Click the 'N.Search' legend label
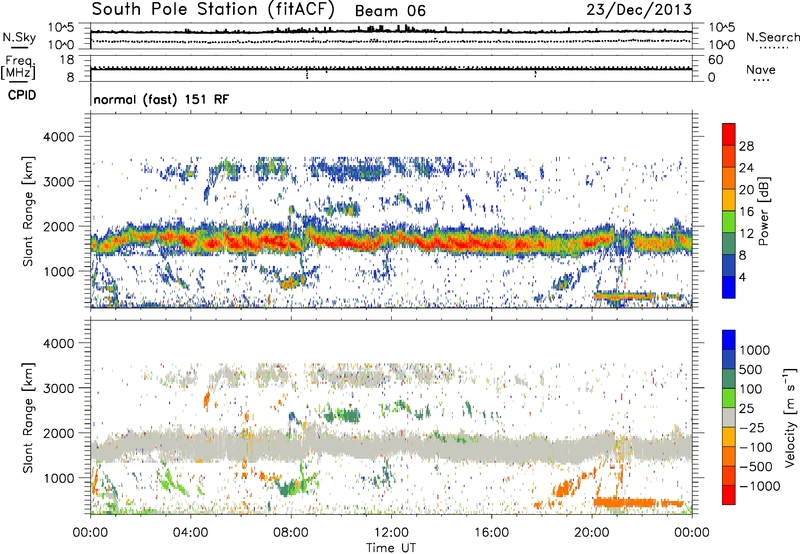 pos(772,37)
